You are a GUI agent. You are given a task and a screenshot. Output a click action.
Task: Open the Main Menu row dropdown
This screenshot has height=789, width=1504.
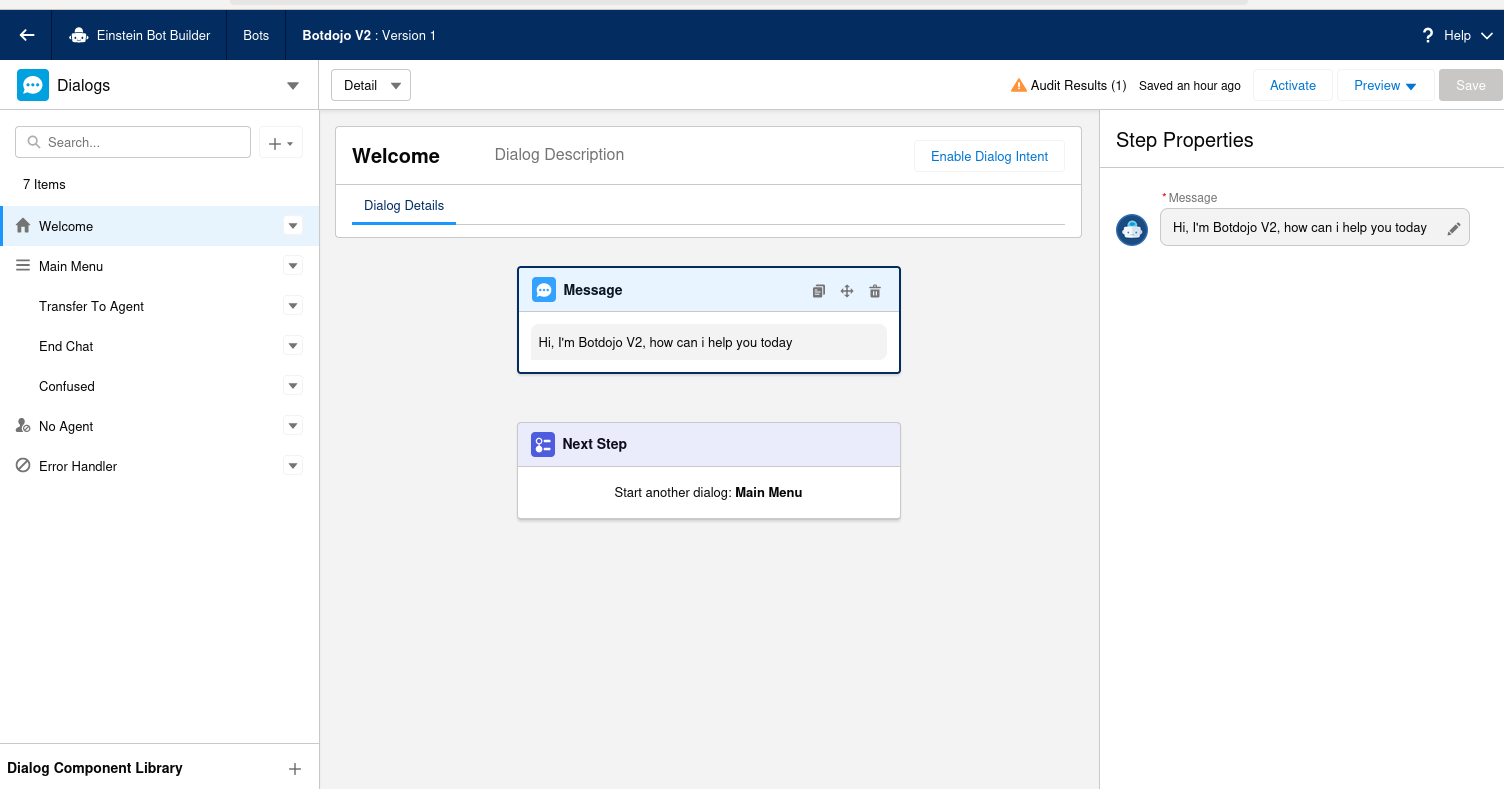click(293, 265)
